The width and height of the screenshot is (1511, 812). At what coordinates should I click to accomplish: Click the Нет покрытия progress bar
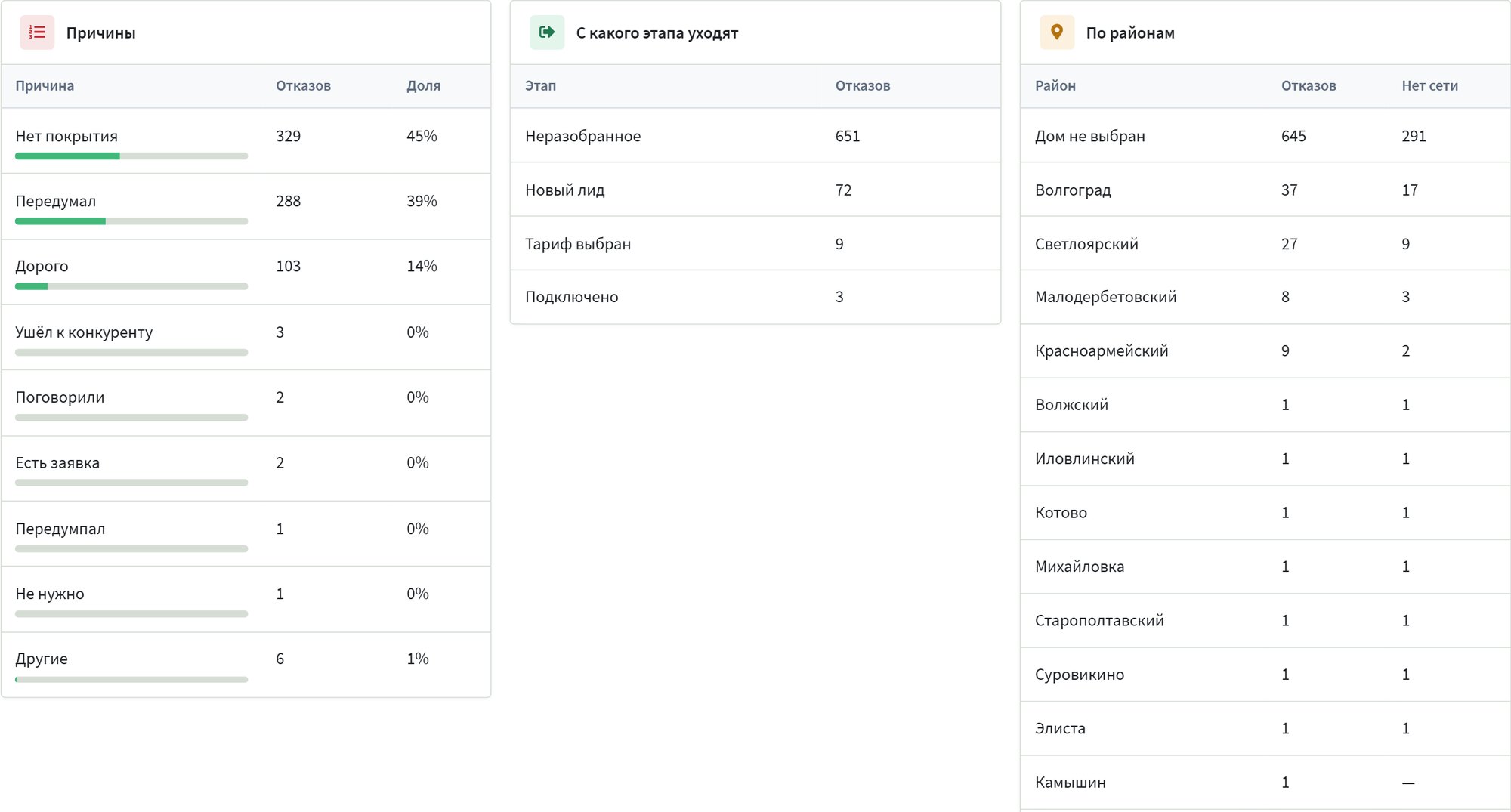tap(131, 156)
